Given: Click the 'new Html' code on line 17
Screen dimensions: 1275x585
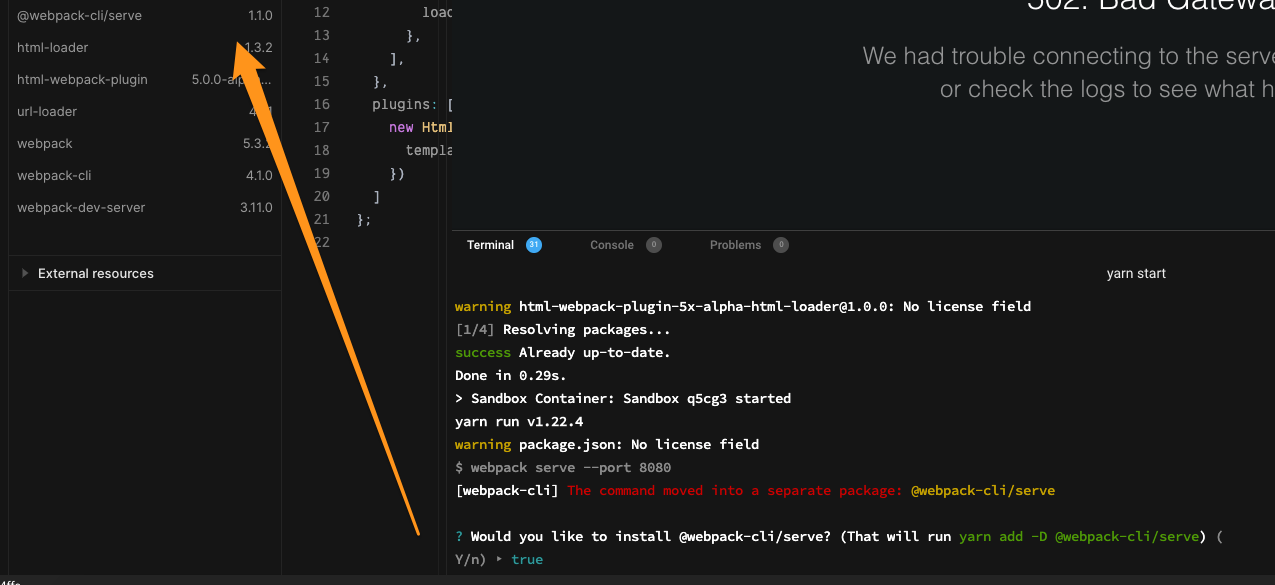Looking at the screenshot, I should [421, 127].
